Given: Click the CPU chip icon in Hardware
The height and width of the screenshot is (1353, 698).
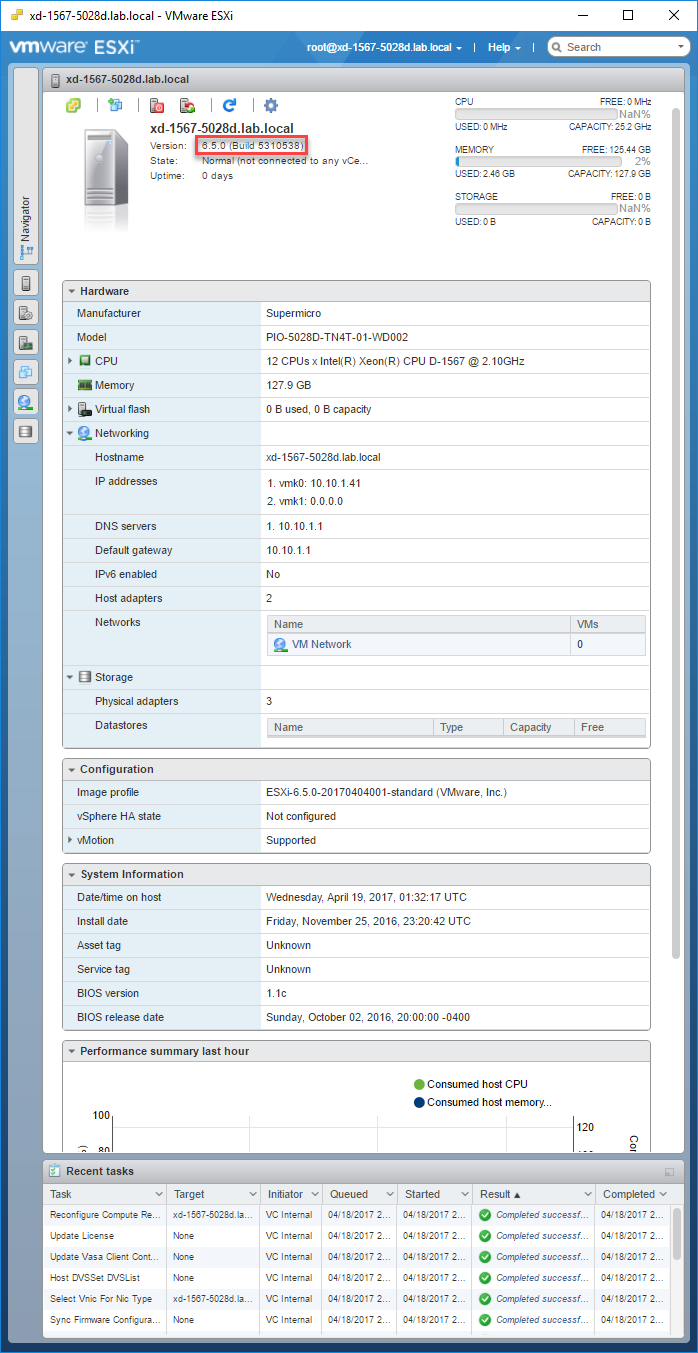Looking at the screenshot, I should [85, 361].
